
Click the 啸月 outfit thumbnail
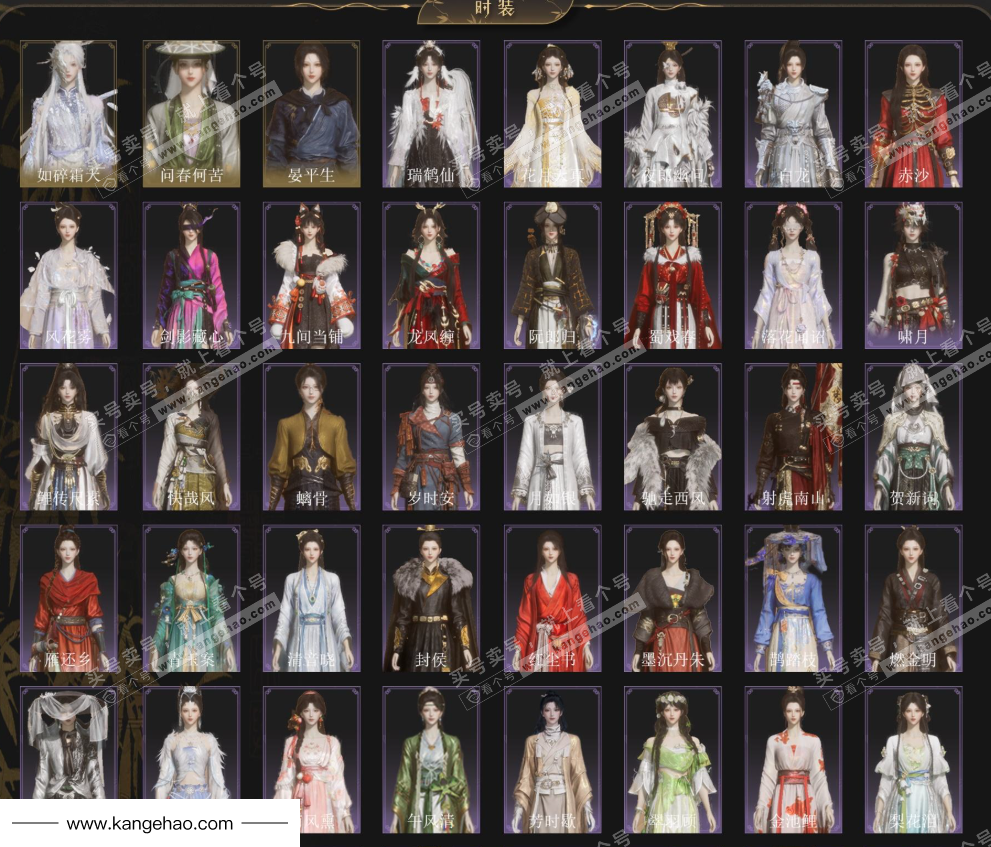click(x=913, y=275)
